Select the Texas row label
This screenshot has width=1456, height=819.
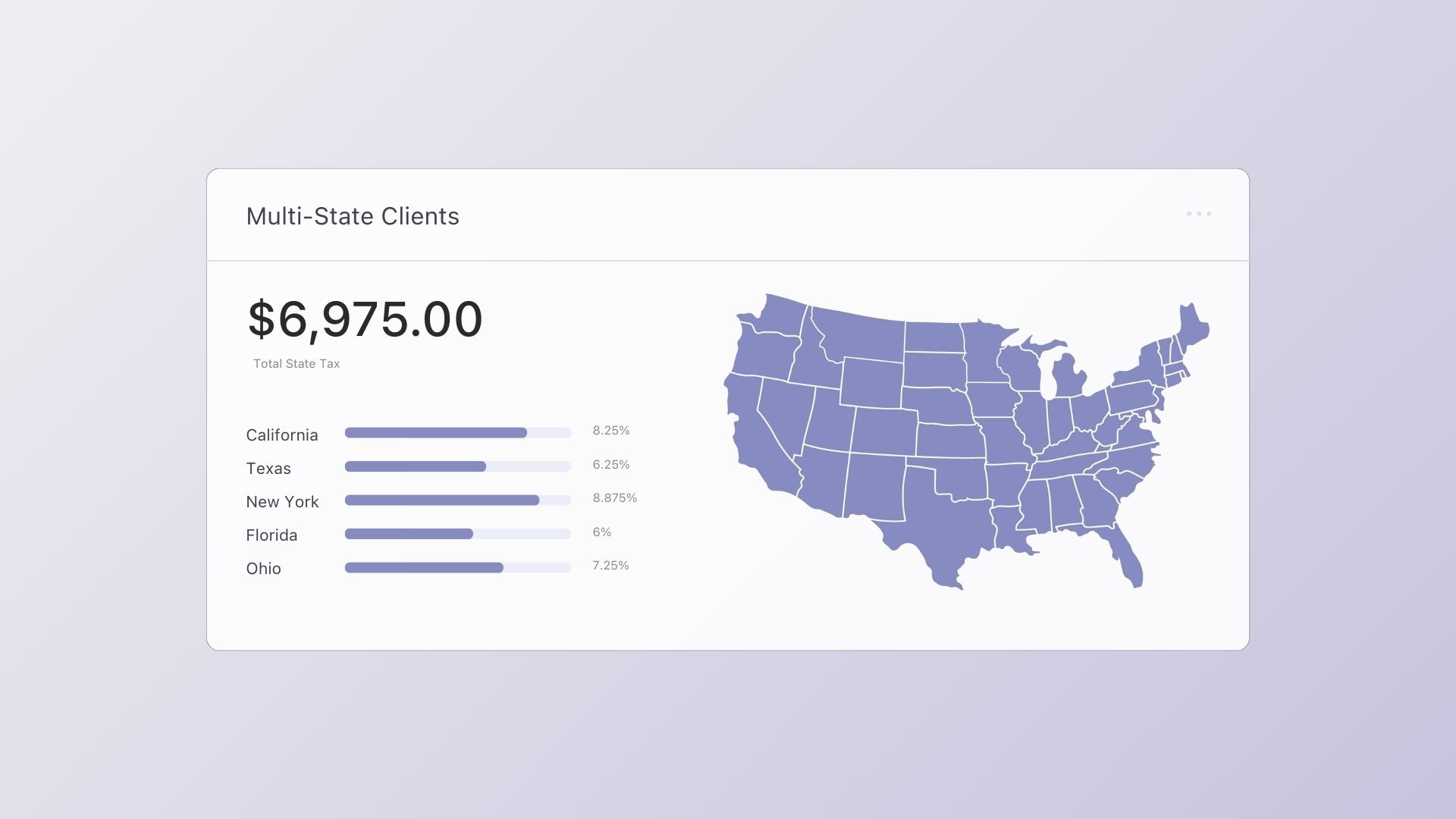tap(268, 469)
